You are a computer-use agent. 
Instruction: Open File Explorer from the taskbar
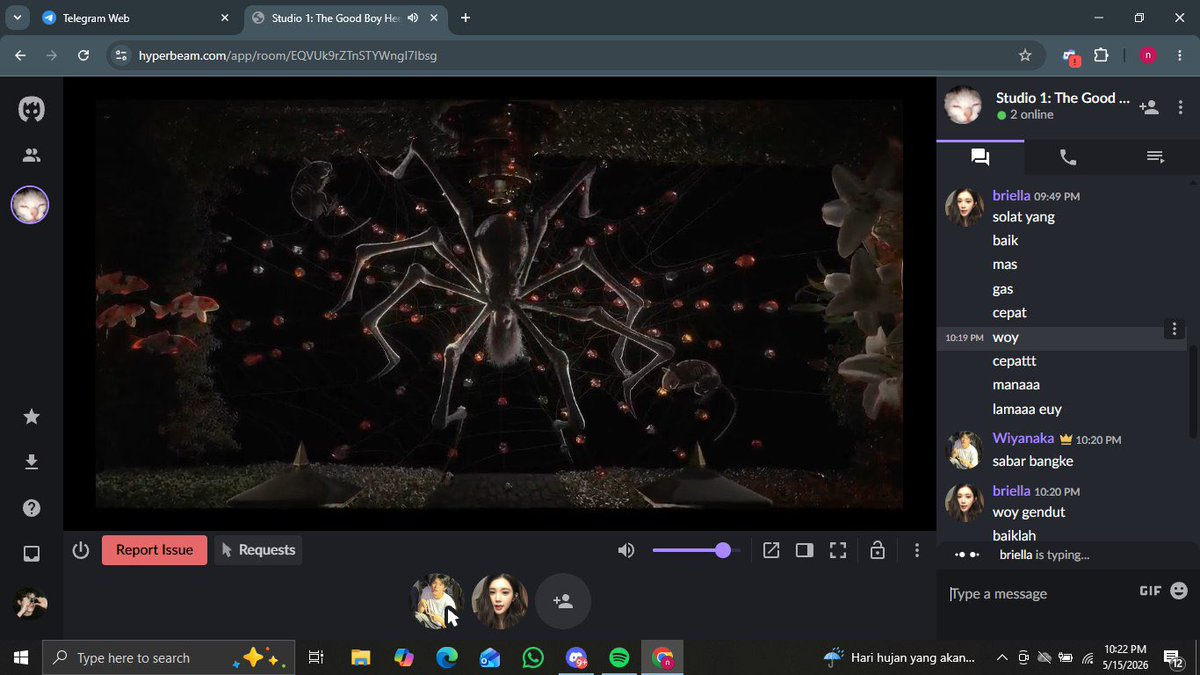(360, 657)
